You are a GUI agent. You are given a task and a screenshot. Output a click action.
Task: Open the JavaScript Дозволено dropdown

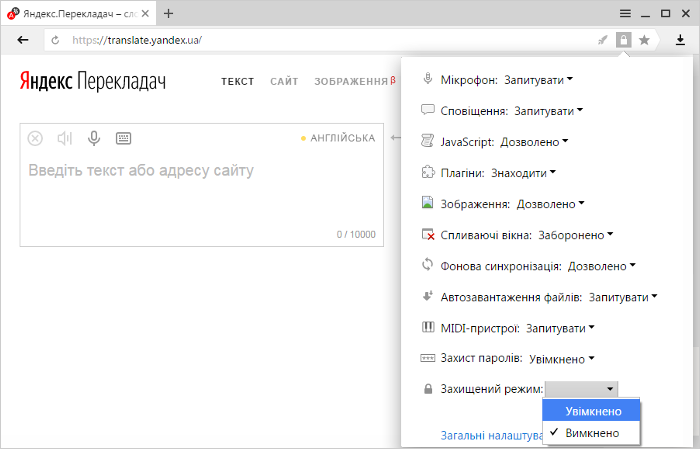534,142
